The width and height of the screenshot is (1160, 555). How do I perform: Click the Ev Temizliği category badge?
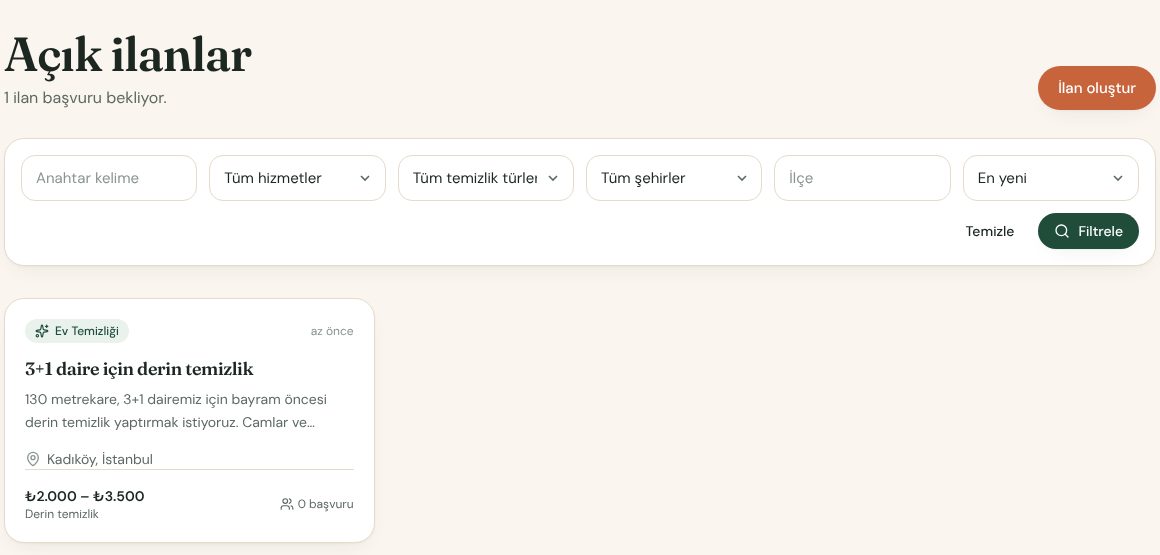click(x=77, y=331)
